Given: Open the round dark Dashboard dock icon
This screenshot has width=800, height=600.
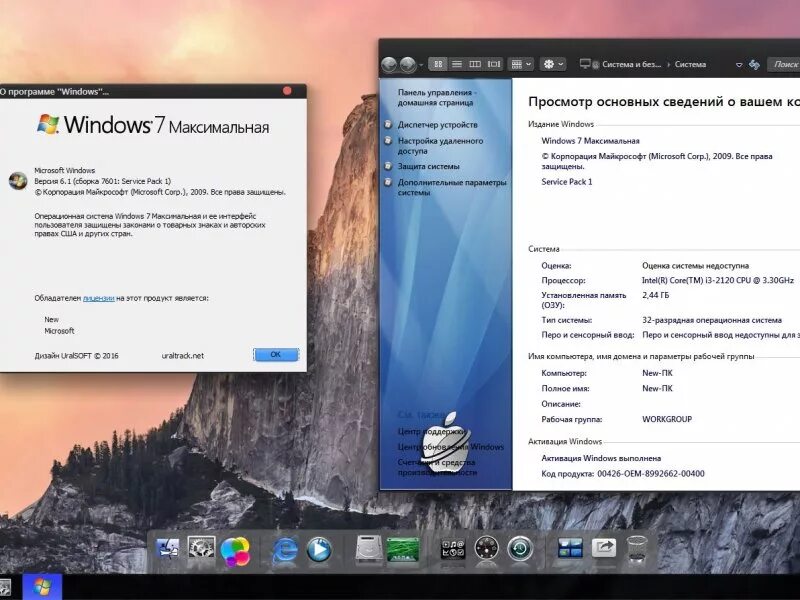Looking at the screenshot, I should 486,549.
